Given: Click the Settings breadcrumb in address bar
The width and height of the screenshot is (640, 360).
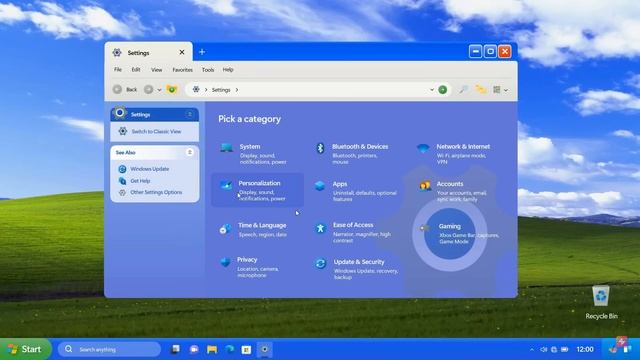Looking at the screenshot, I should click(x=221, y=90).
